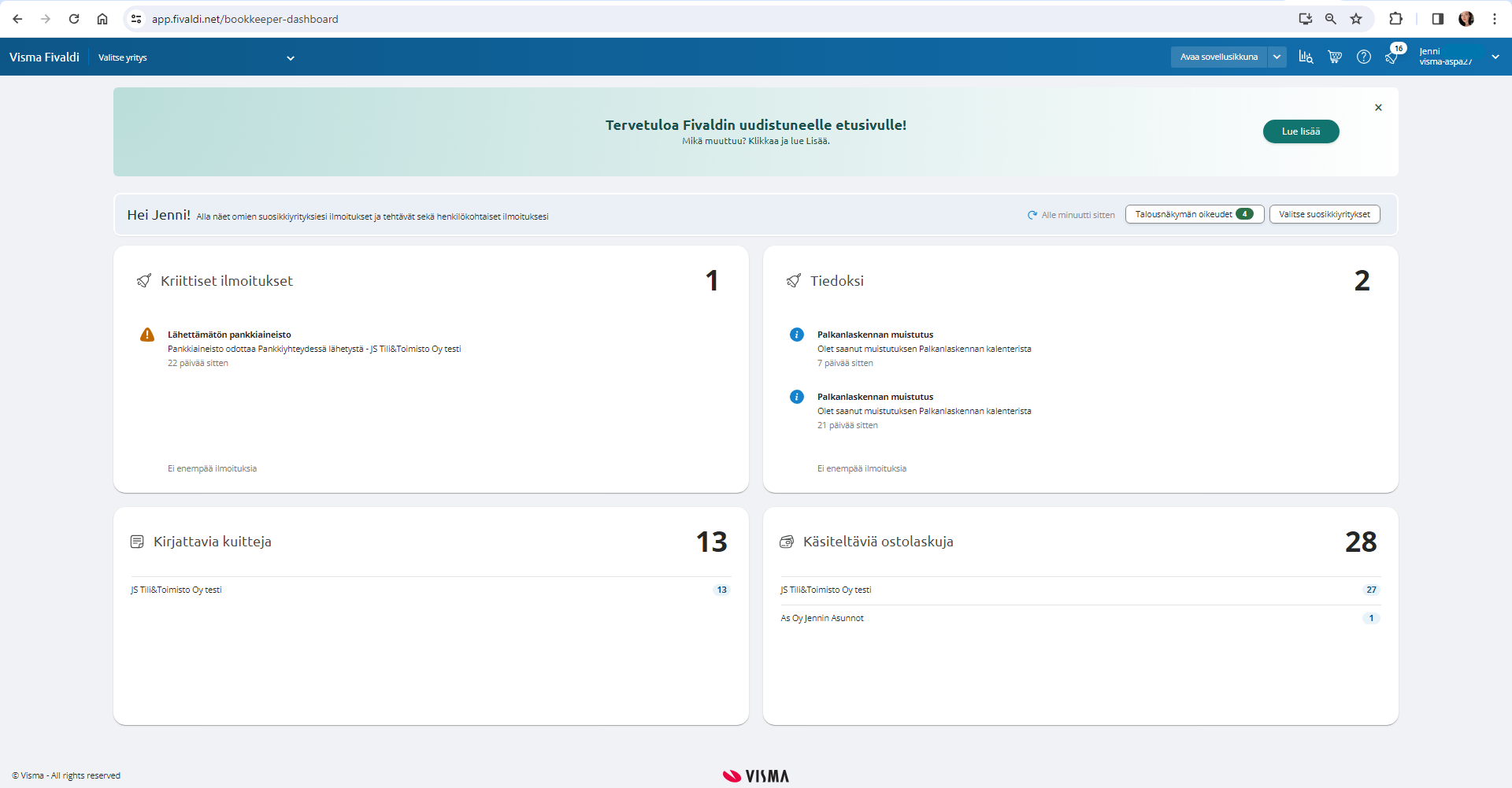The height and width of the screenshot is (788, 1512).
Task: Open Talousnäkymän oikeudet button
Action: pyautogui.click(x=1194, y=214)
